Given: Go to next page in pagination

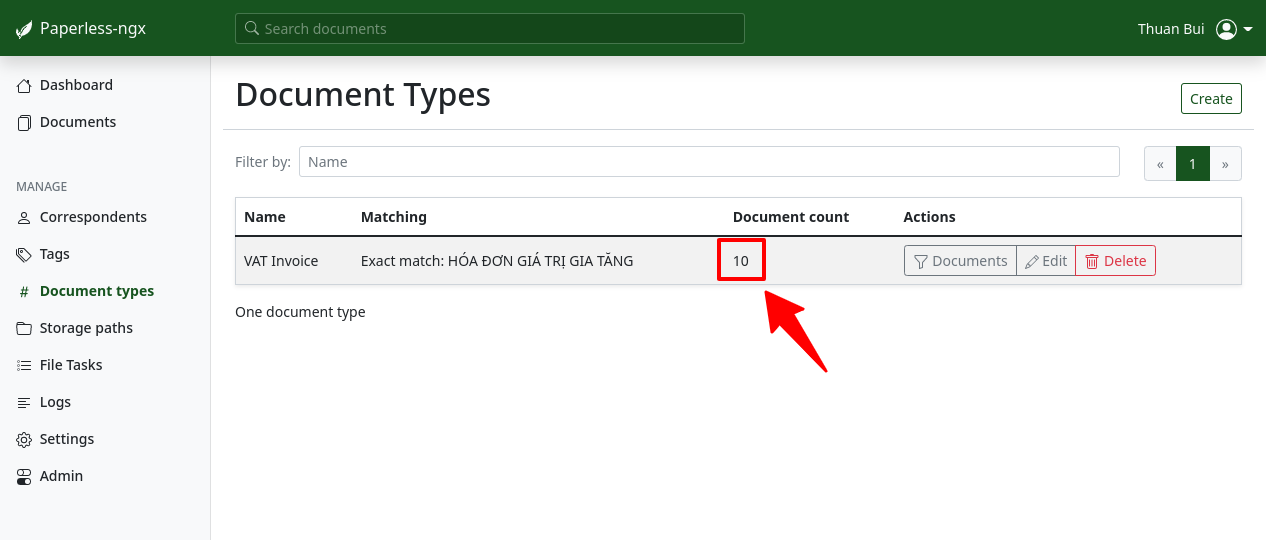Looking at the screenshot, I should click(1225, 164).
